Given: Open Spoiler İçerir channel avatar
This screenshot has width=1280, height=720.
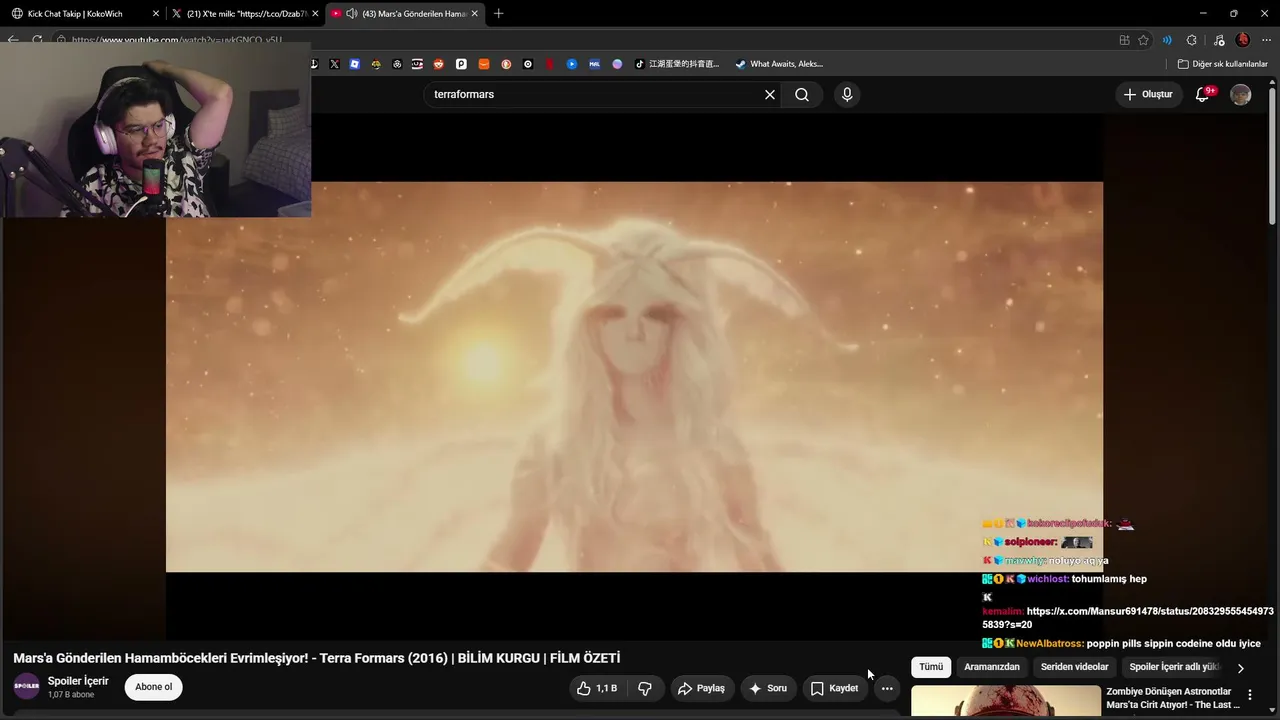Looking at the screenshot, I should pyautogui.click(x=27, y=687).
